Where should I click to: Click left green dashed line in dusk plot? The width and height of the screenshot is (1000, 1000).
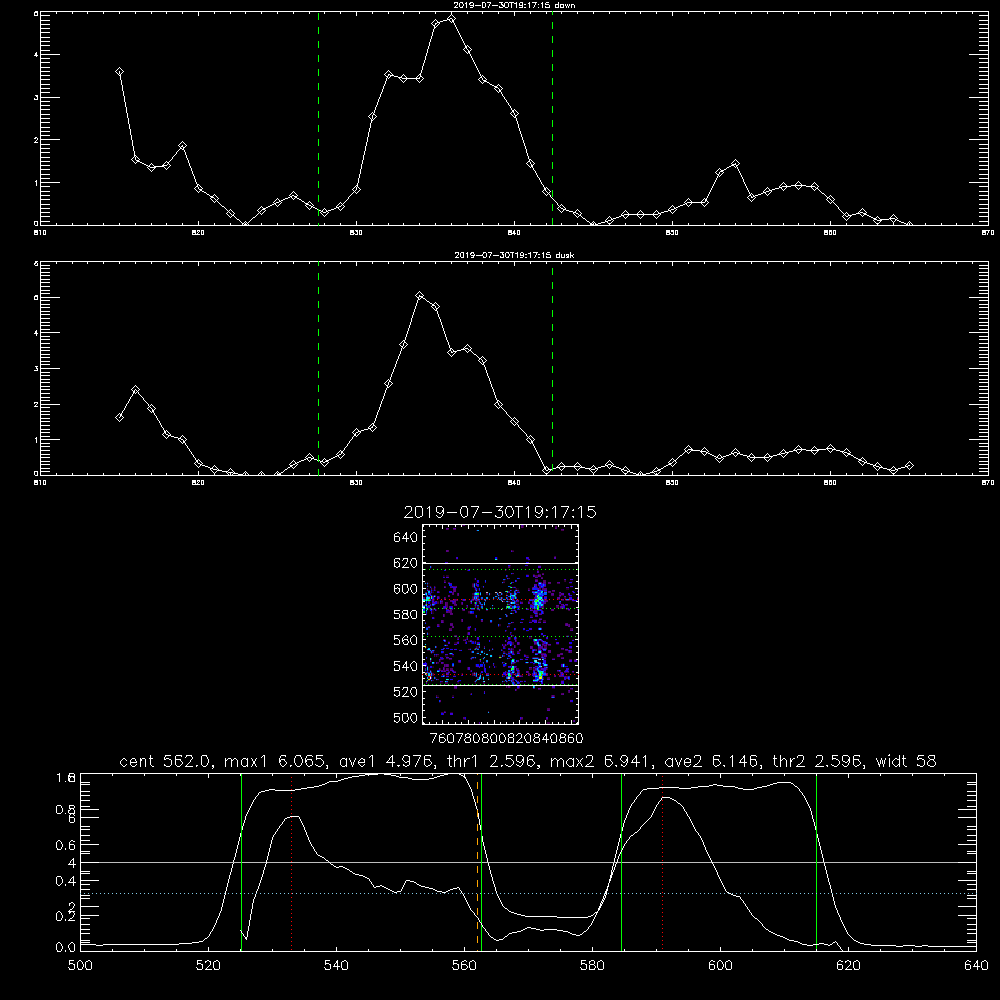[x=318, y=368]
